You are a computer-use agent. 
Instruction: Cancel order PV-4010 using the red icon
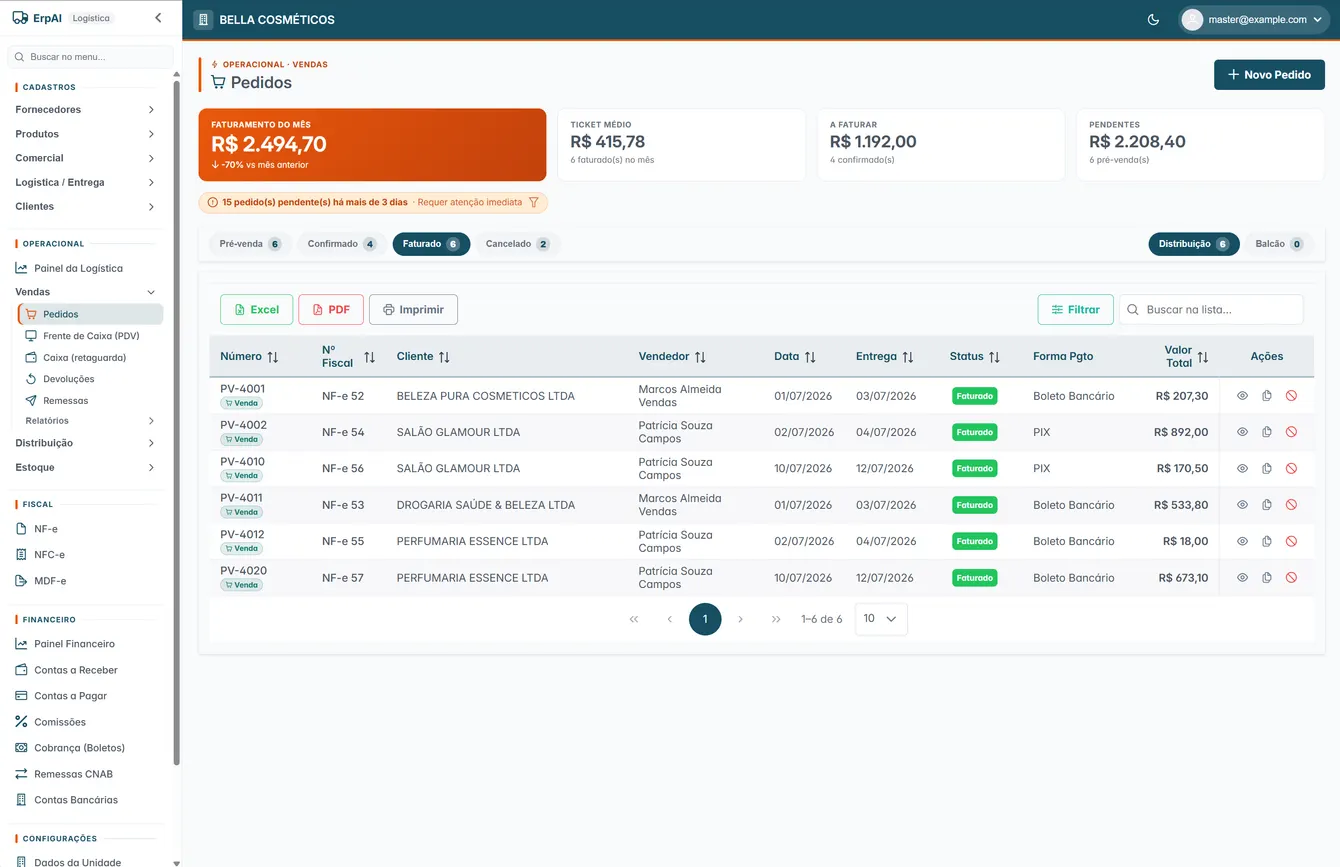tap(1291, 468)
